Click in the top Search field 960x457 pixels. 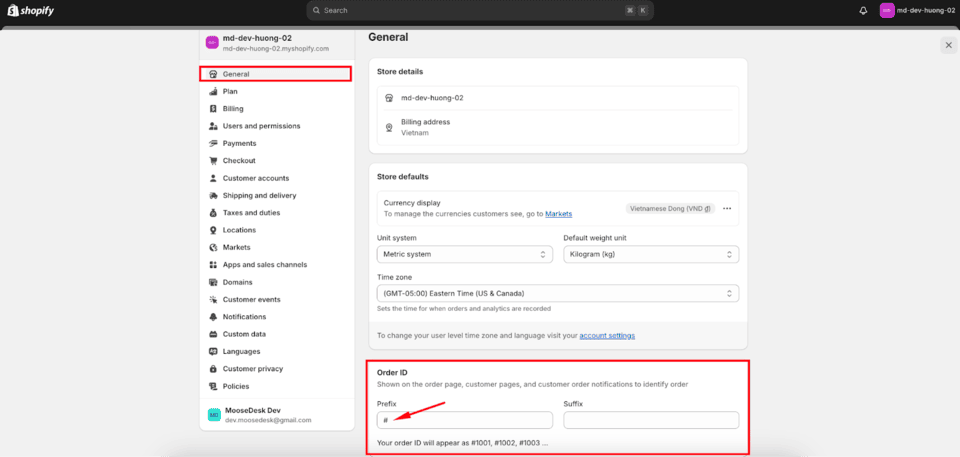[480, 10]
